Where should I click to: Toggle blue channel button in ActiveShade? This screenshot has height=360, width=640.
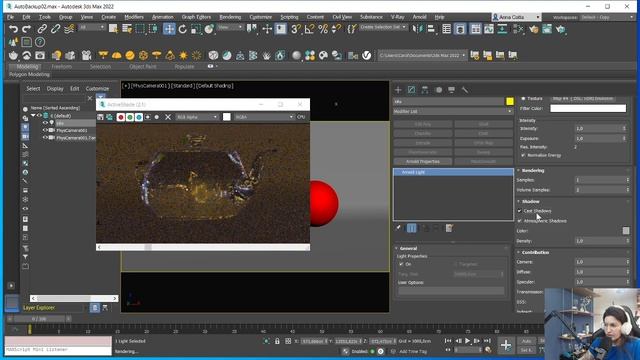[x=139, y=117]
